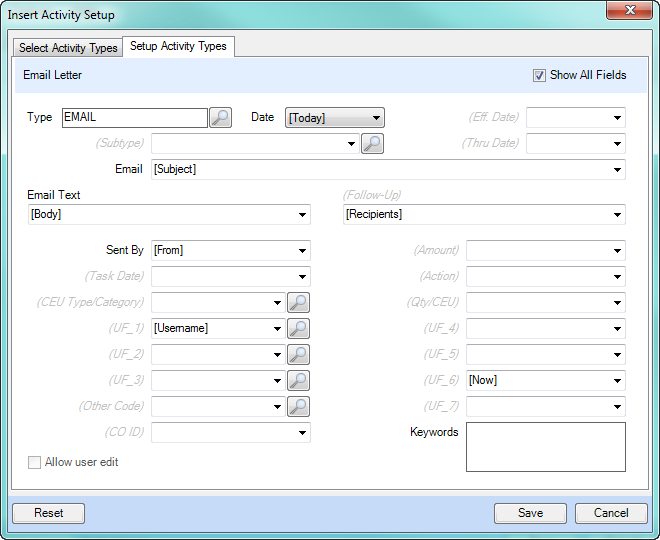Viewport: 660px width, 540px height.
Task: Open the UF_3 search magnifier icon
Action: (298, 380)
